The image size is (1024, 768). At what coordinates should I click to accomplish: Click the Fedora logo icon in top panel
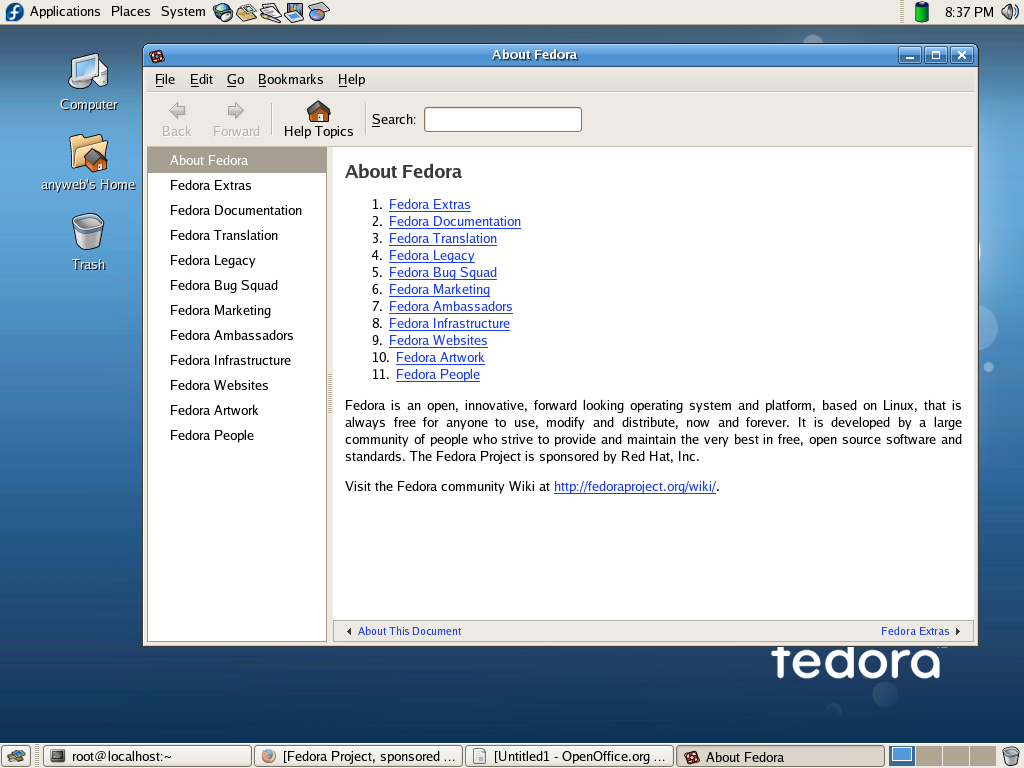click(x=14, y=12)
